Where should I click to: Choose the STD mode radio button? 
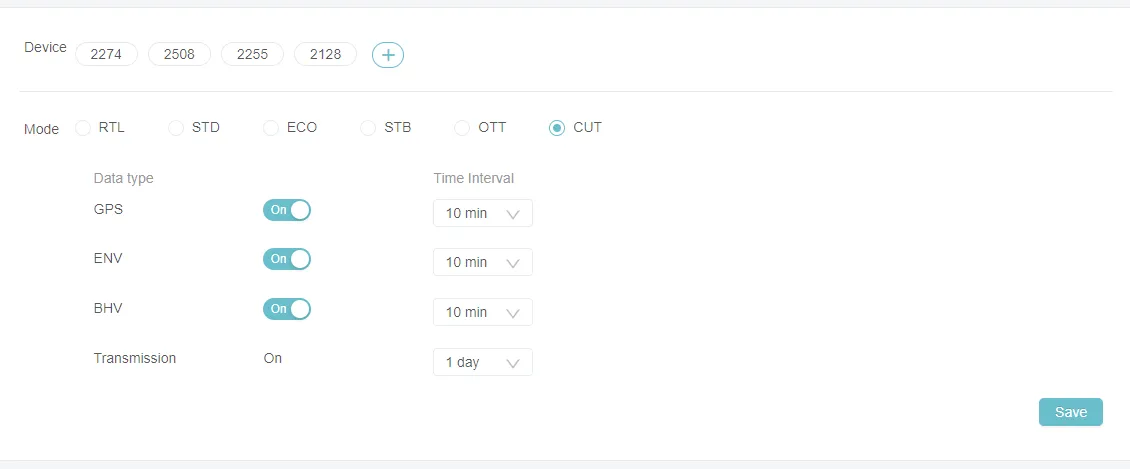(176, 128)
